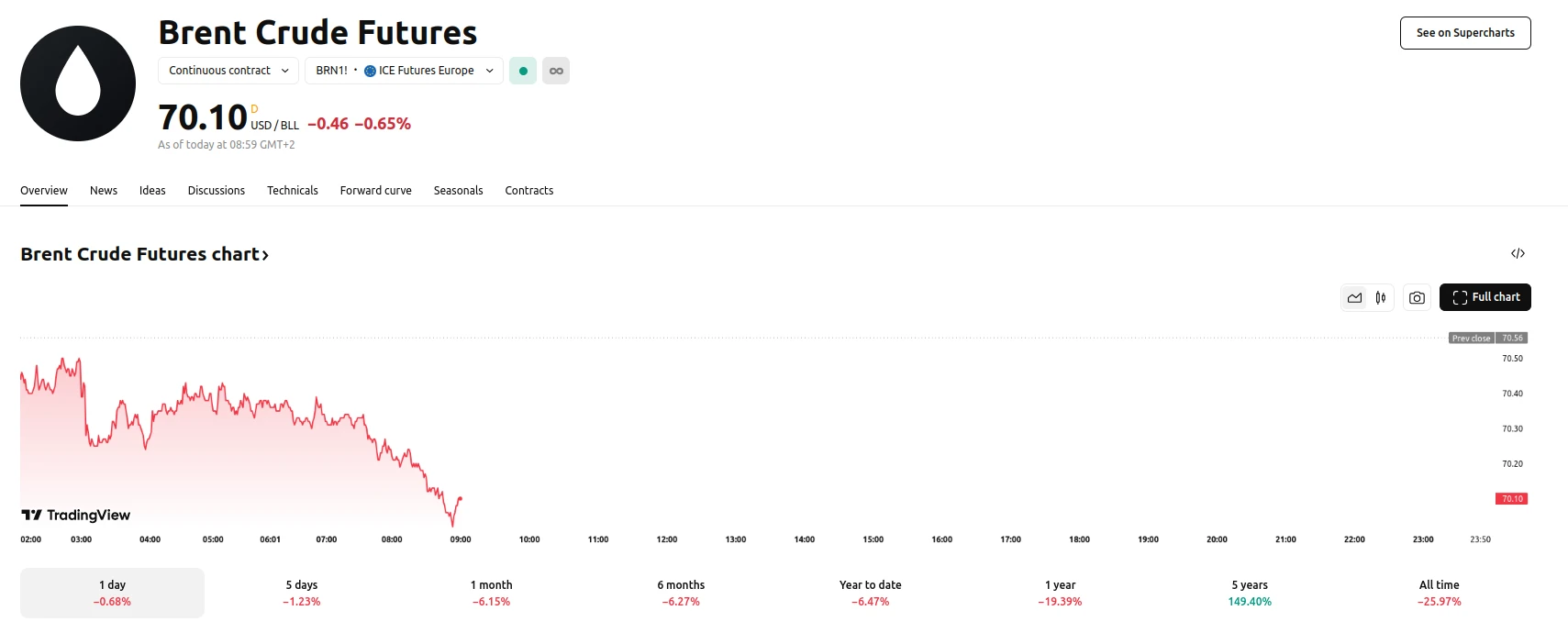Click the green market status indicator
The image size is (1568, 633).
coord(523,71)
